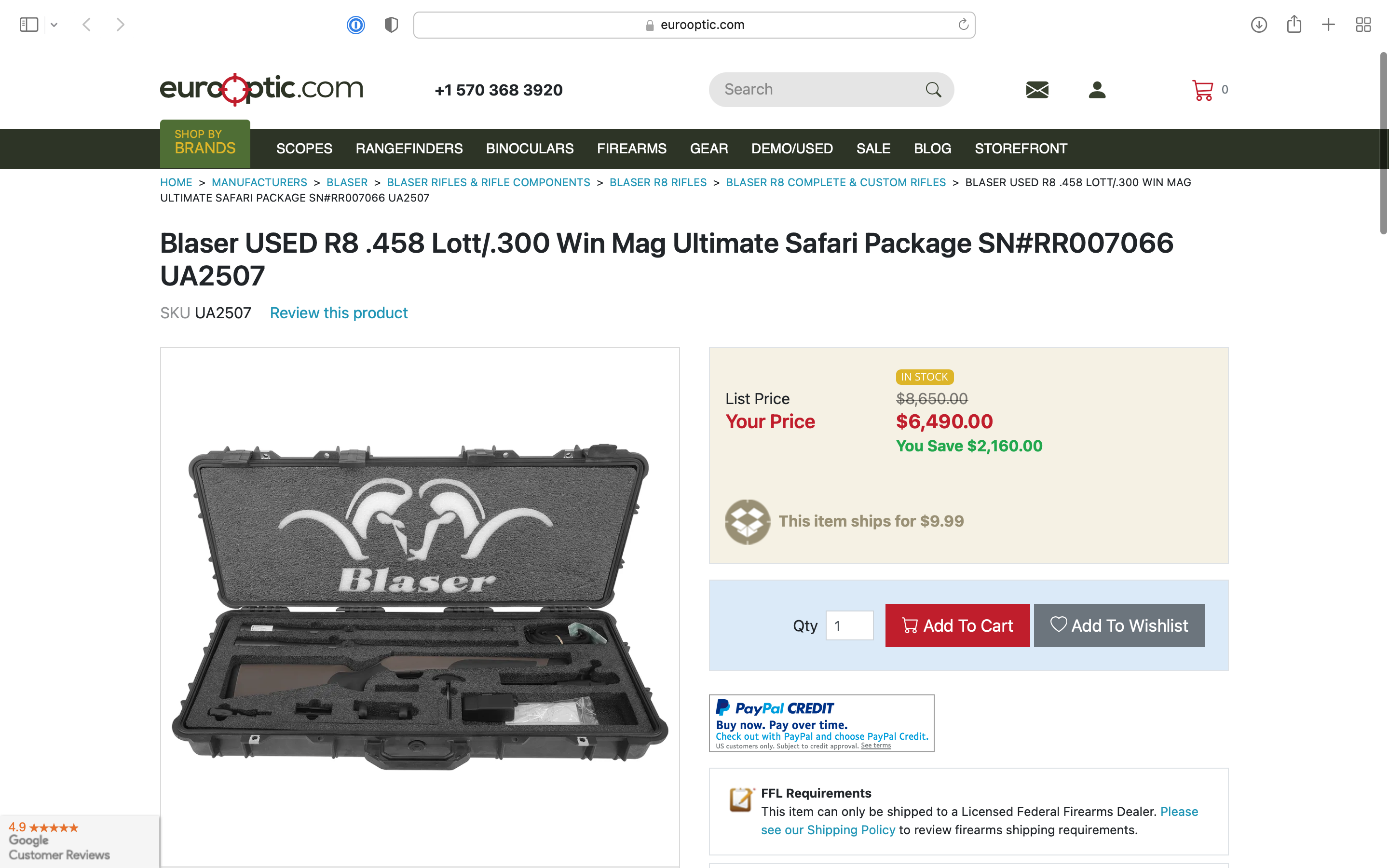Open the user account icon
1389x868 pixels.
1097,90
